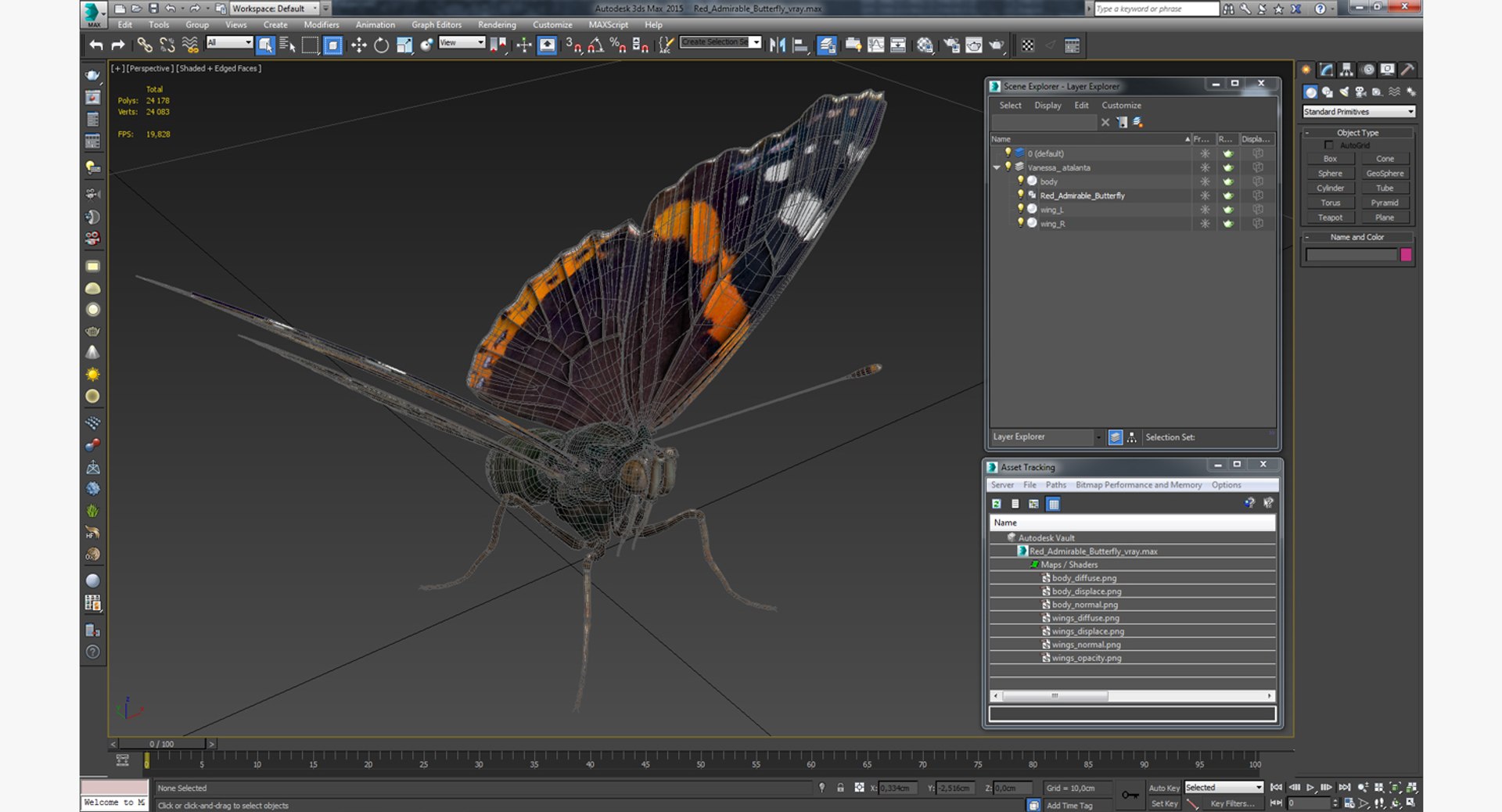This screenshot has height=812, width=1502.
Task: Open Customize menu in Scene Explorer
Action: (x=1121, y=106)
